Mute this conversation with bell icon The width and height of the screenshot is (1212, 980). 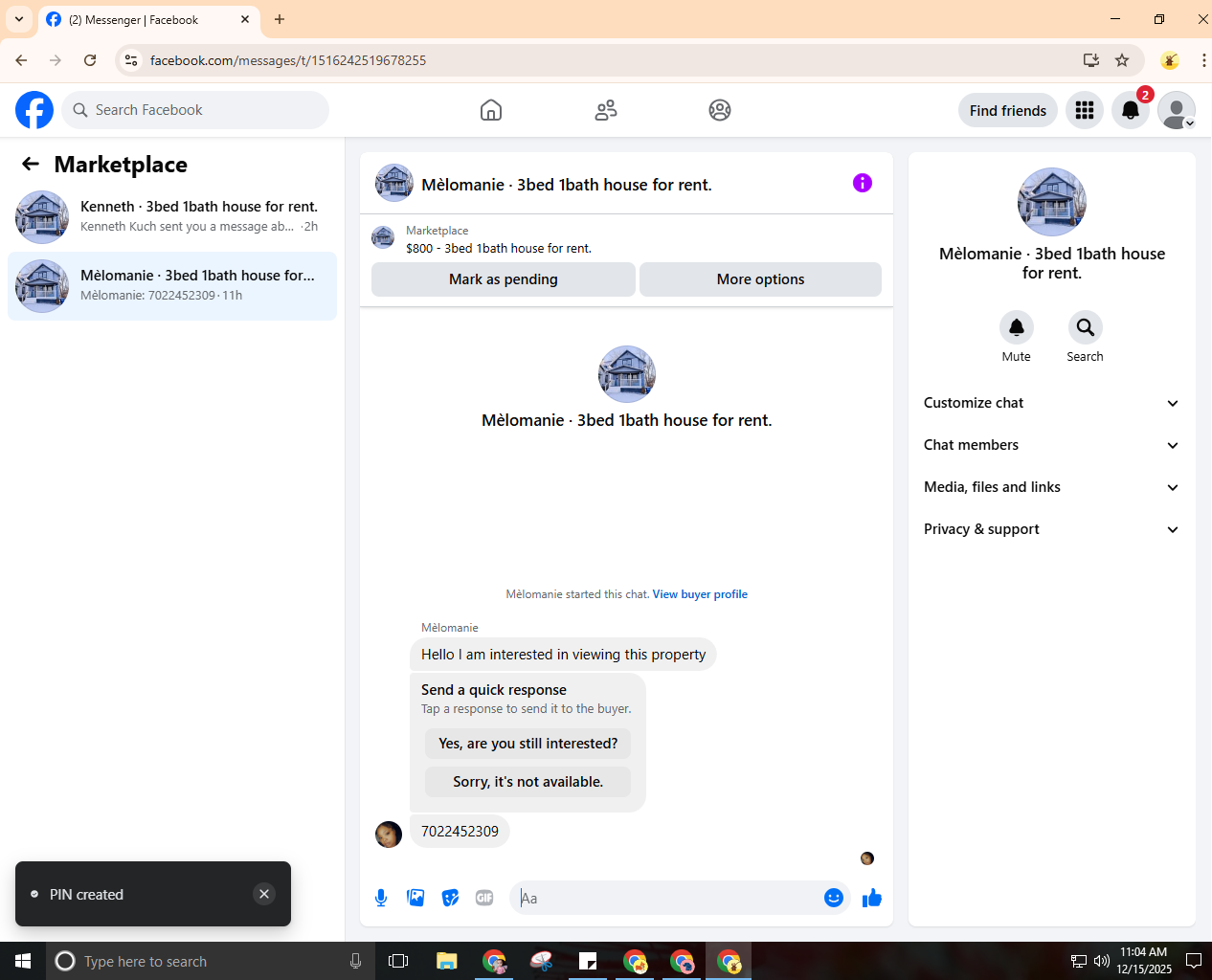tap(1017, 327)
